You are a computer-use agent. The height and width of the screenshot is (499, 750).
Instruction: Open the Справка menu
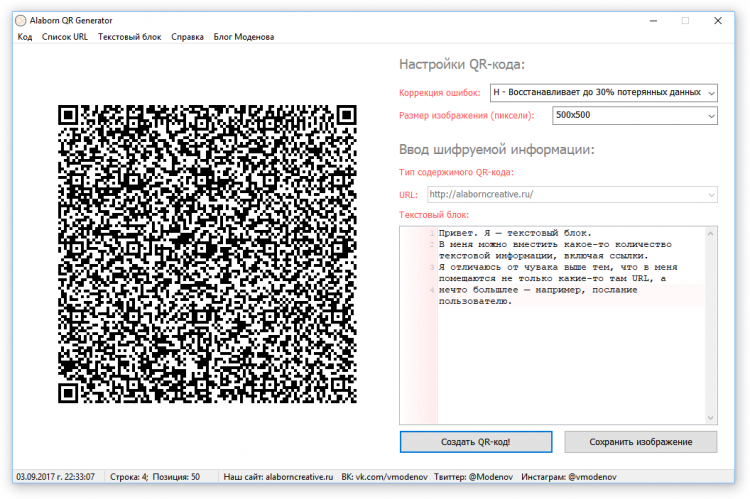[x=188, y=37]
